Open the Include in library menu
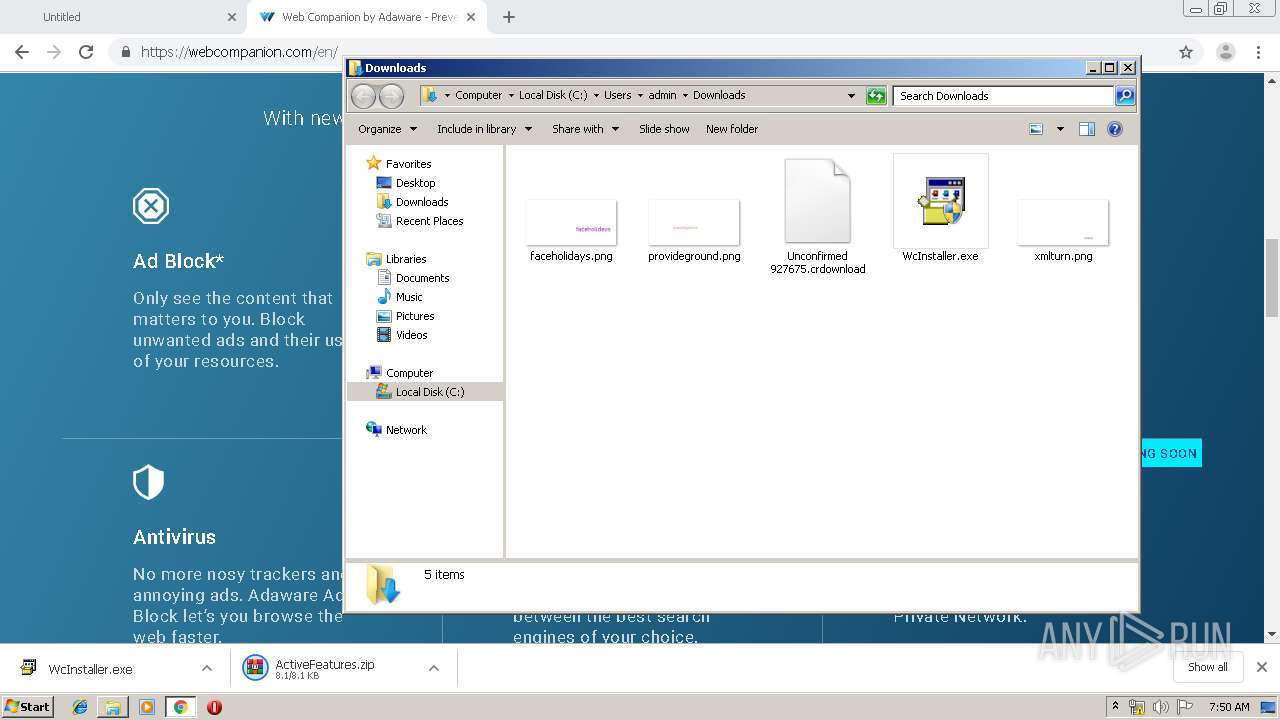 (484, 129)
